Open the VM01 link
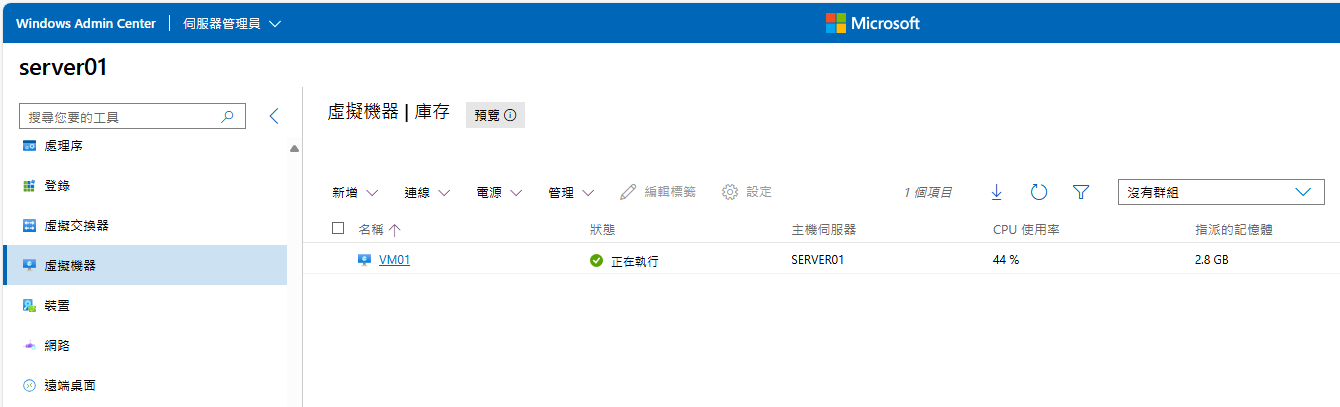 pyautogui.click(x=394, y=260)
